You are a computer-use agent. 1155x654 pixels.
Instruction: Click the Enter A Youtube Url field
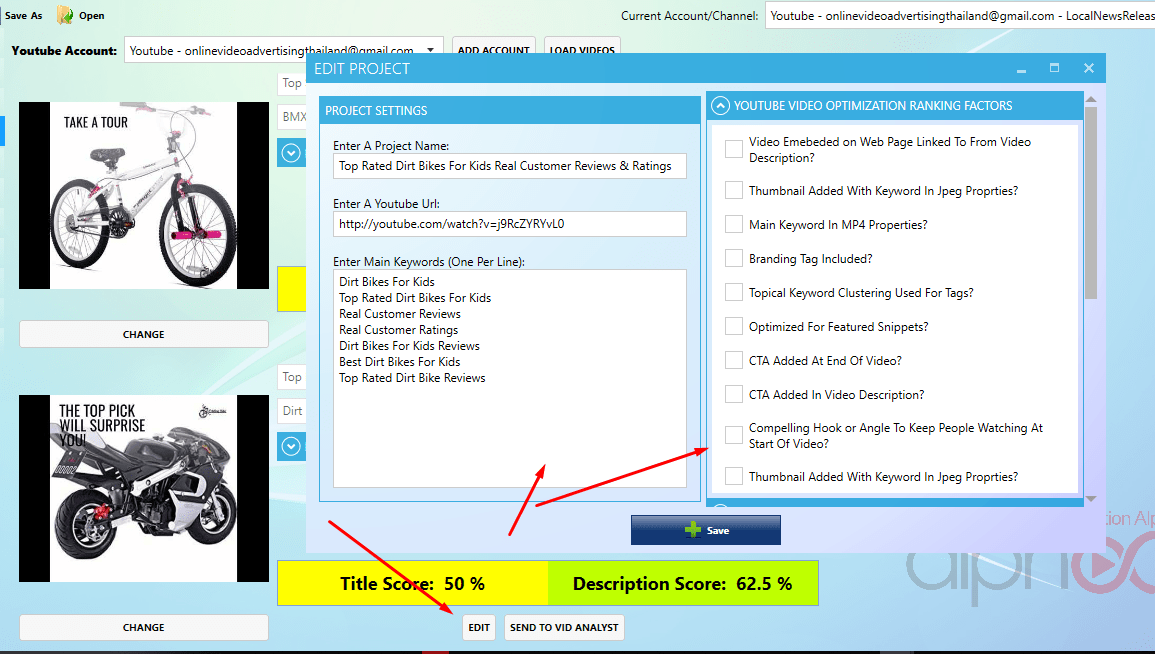(x=510, y=224)
